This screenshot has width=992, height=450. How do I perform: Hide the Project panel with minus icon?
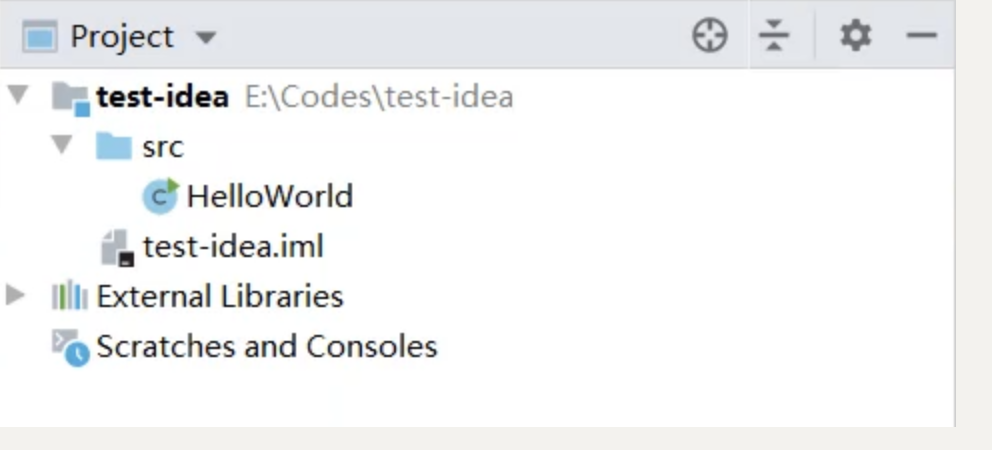point(921,35)
